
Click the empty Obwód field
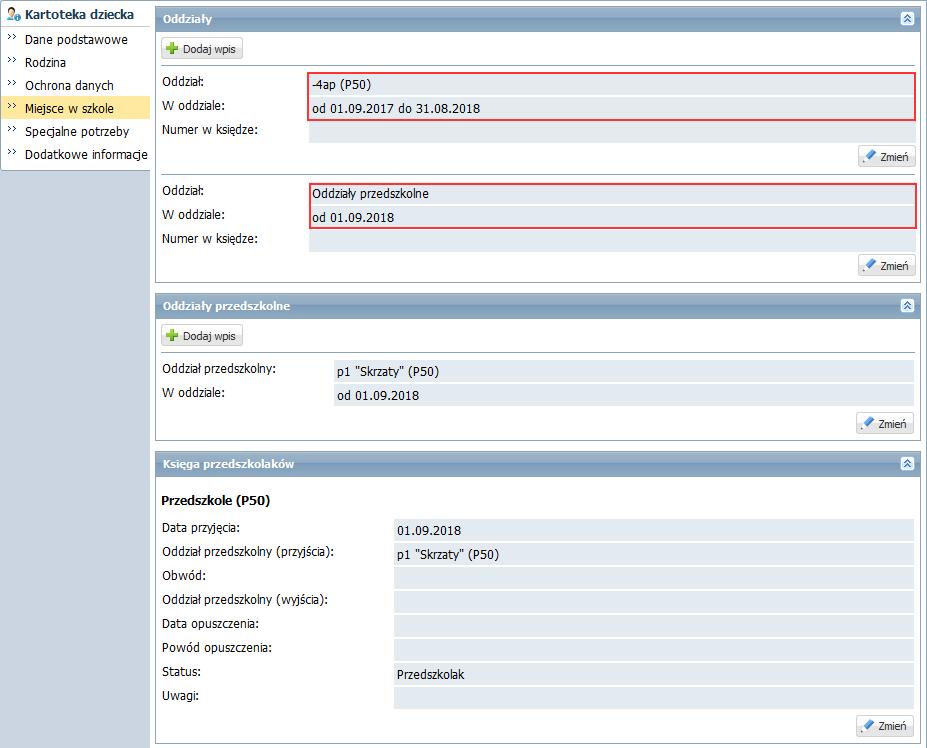[654, 578]
